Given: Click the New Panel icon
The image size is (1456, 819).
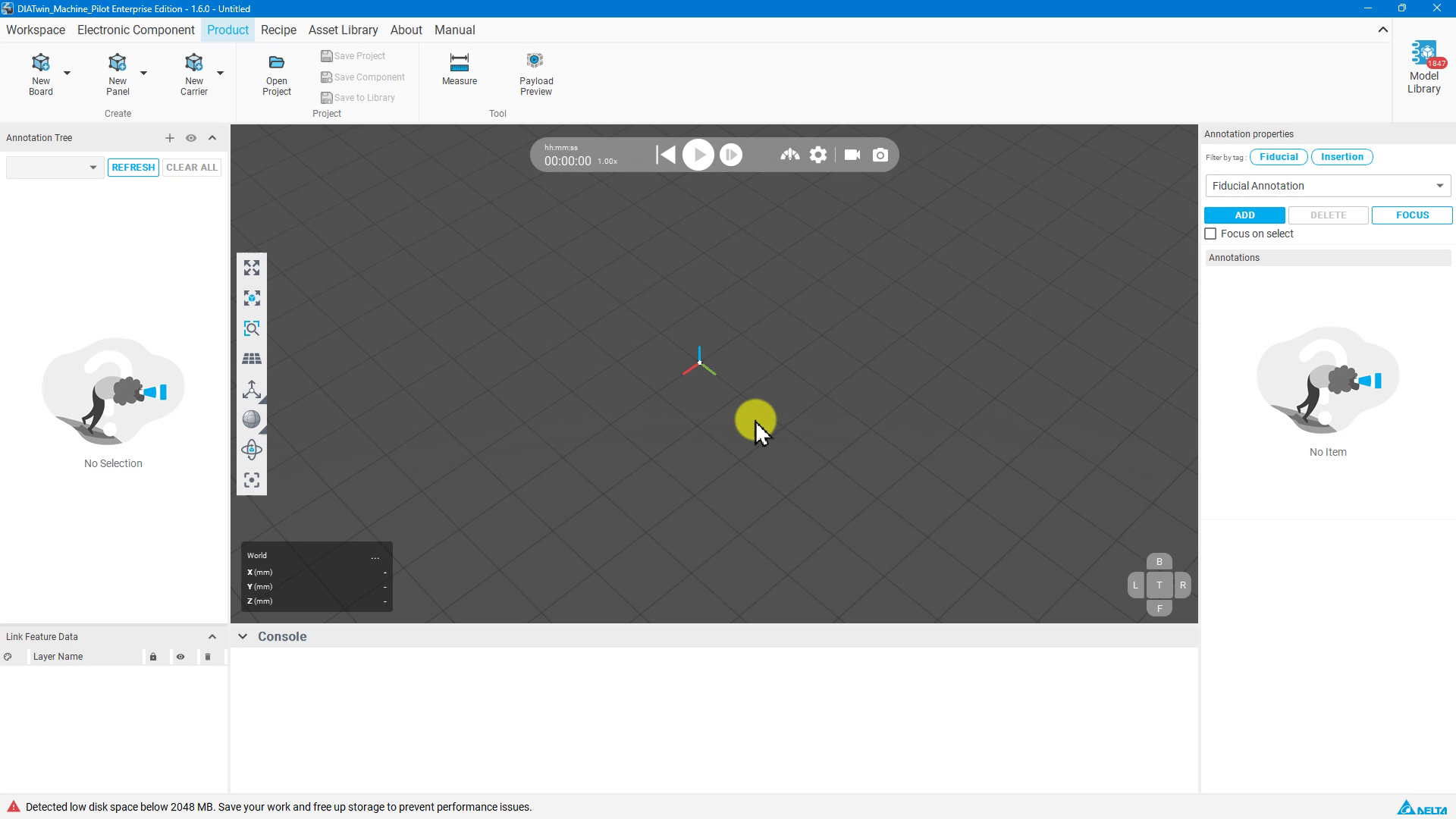Looking at the screenshot, I should [x=118, y=62].
